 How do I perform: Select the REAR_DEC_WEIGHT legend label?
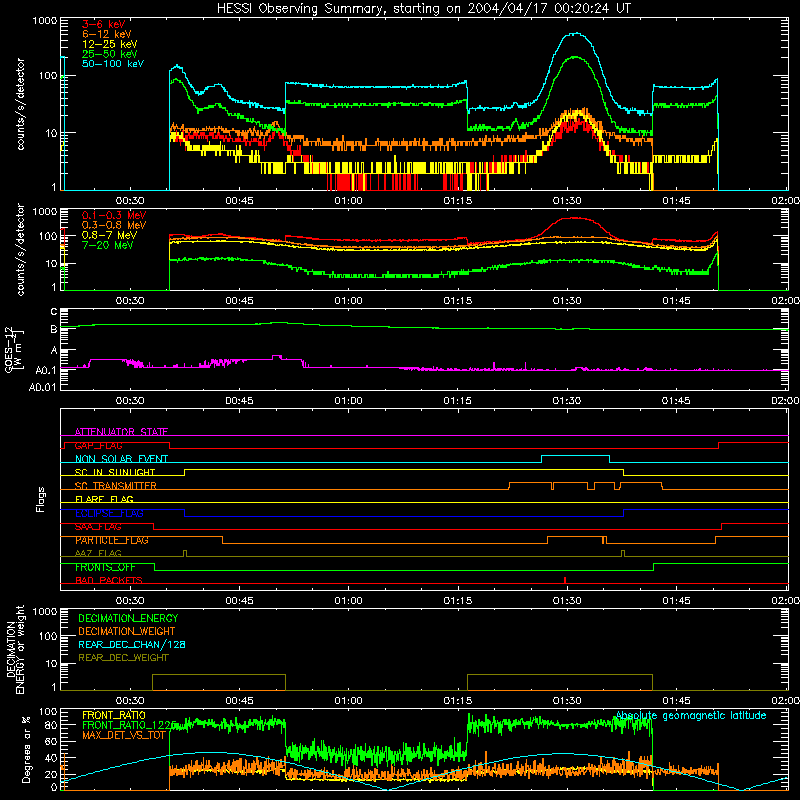click(x=123, y=658)
